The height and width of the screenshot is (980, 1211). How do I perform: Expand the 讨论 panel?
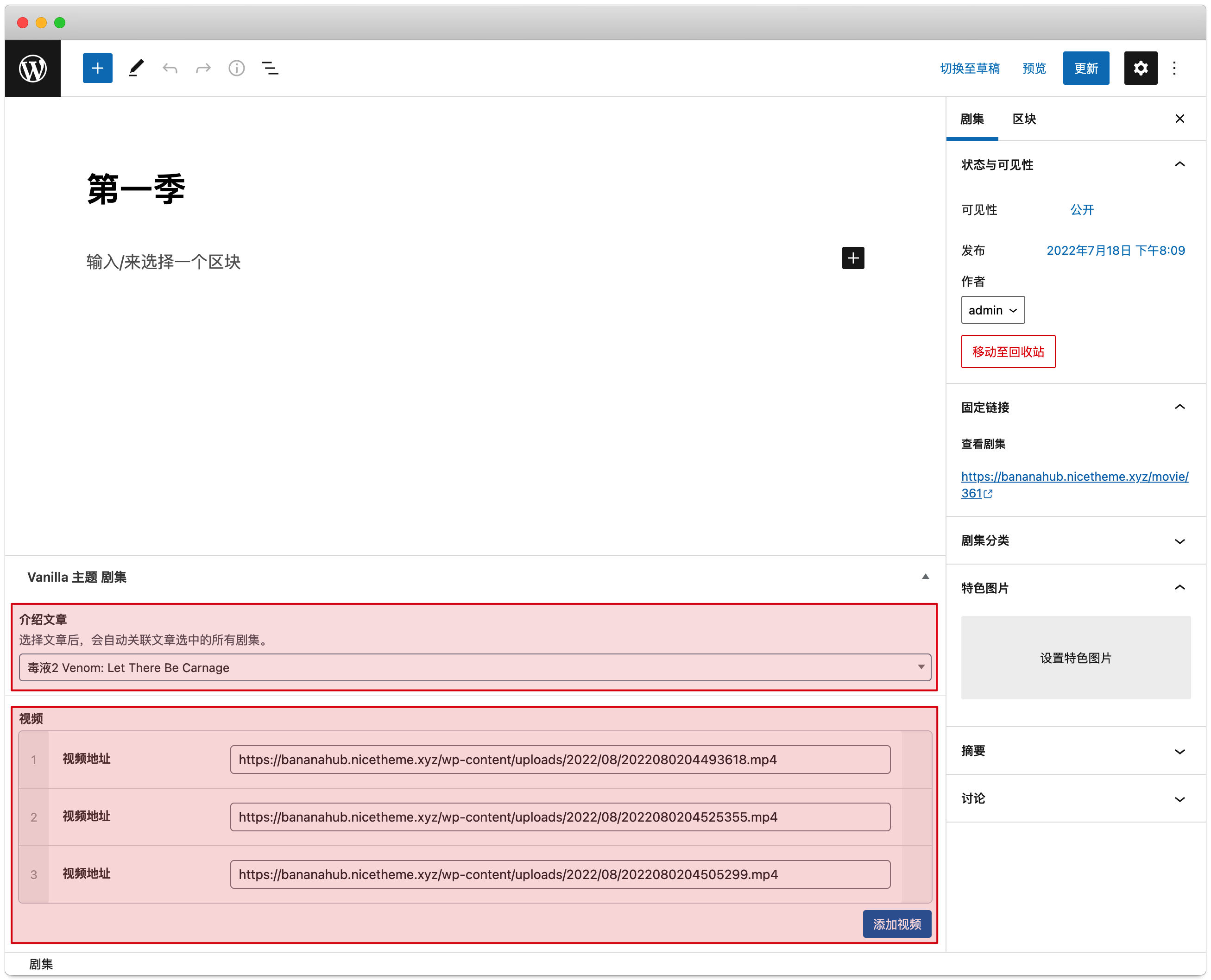tap(1076, 799)
